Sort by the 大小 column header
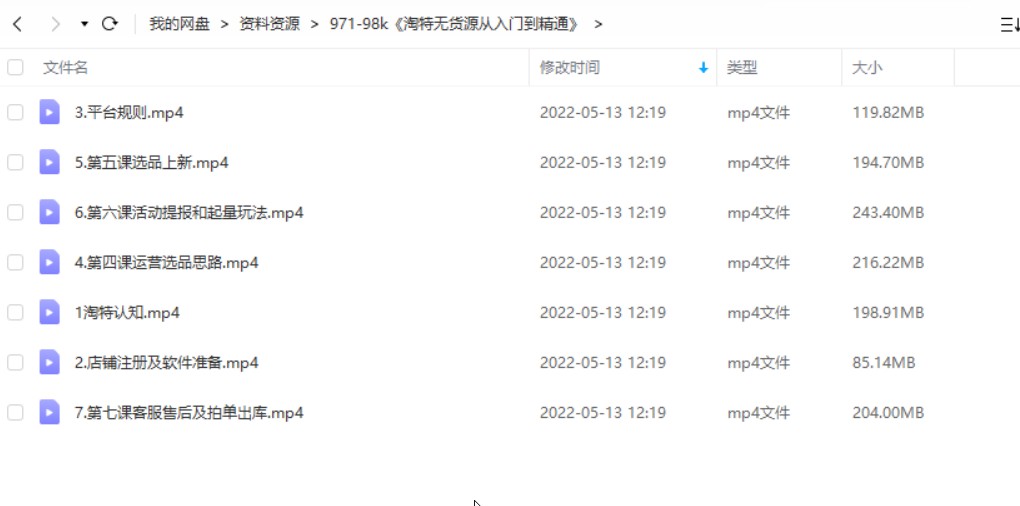Screen dimensions: 1020x506 (868, 67)
